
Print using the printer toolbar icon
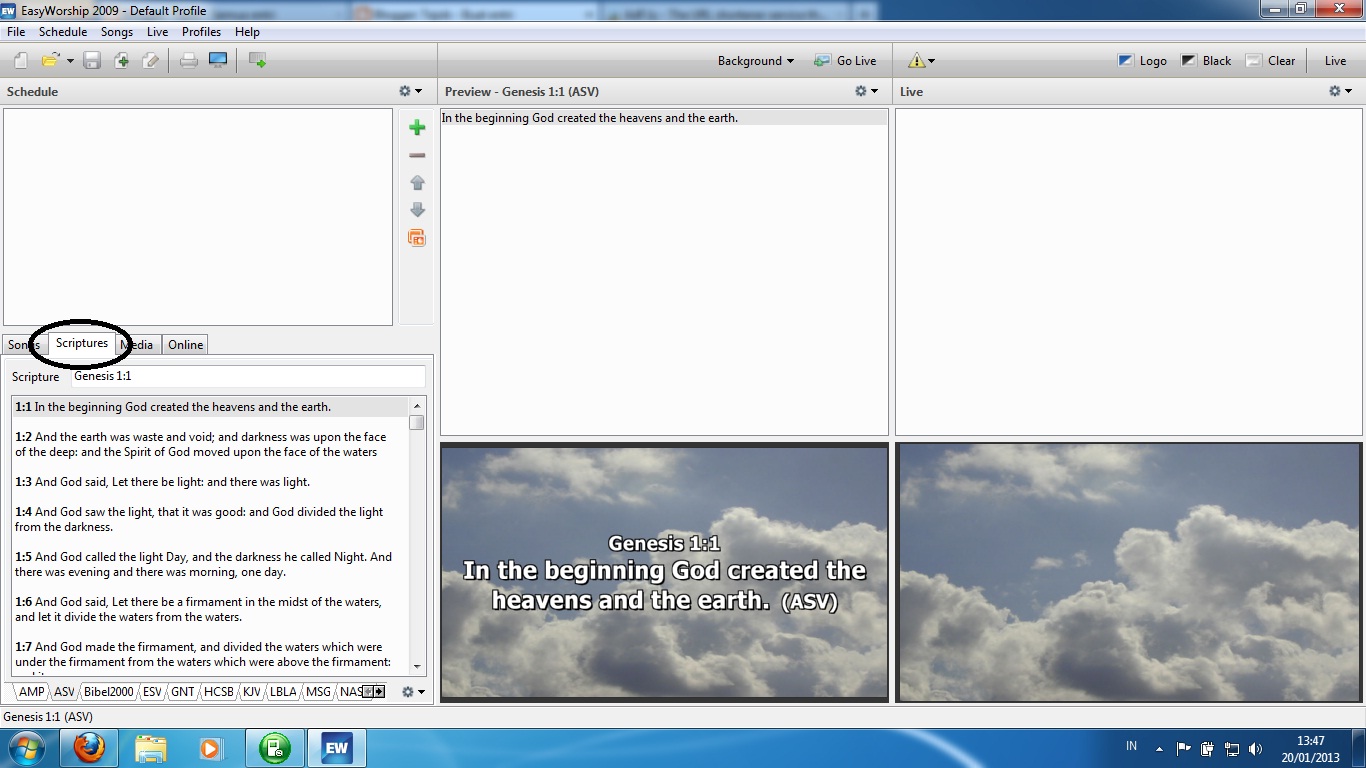pos(189,61)
